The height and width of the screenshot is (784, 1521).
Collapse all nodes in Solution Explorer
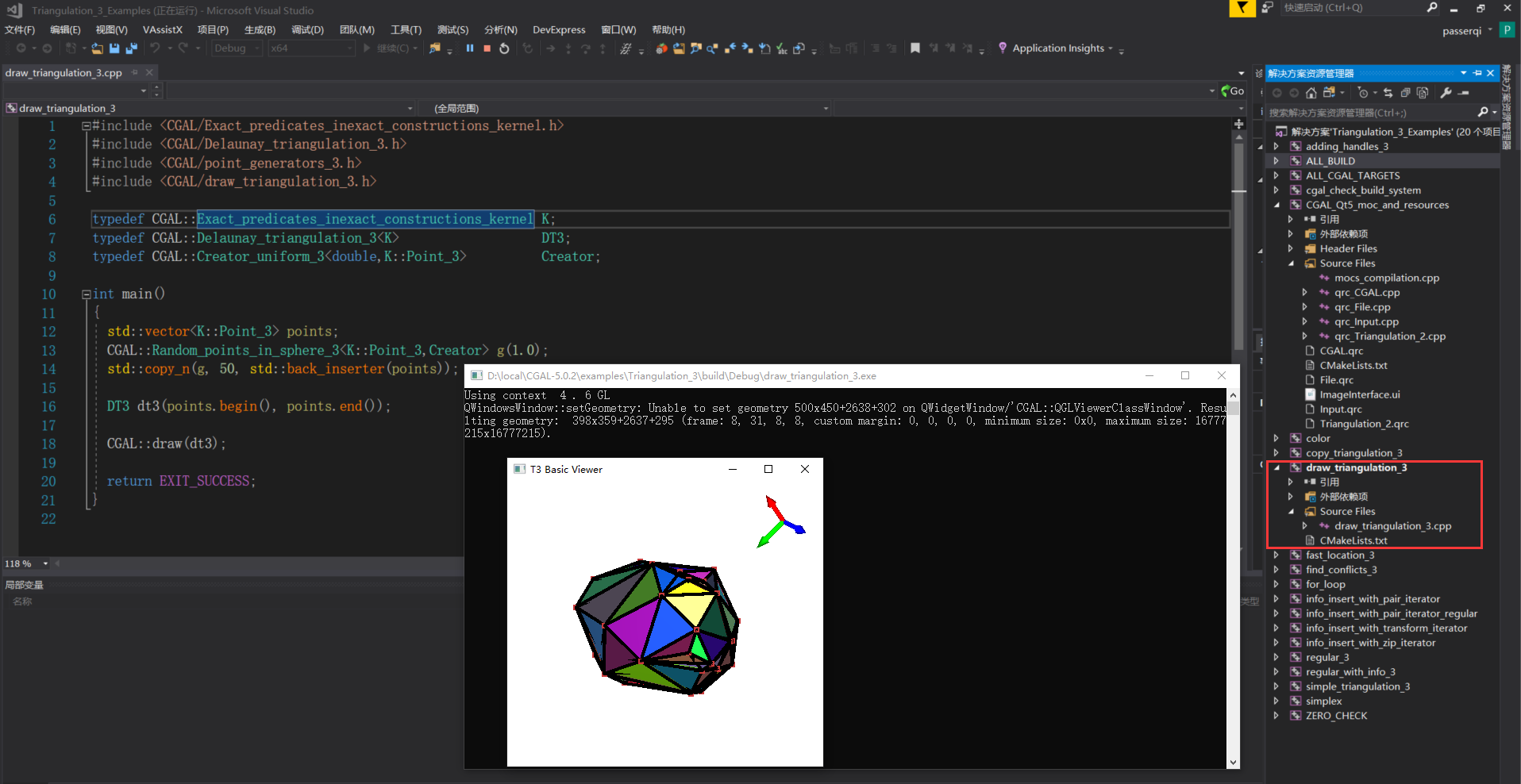tap(1405, 93)
